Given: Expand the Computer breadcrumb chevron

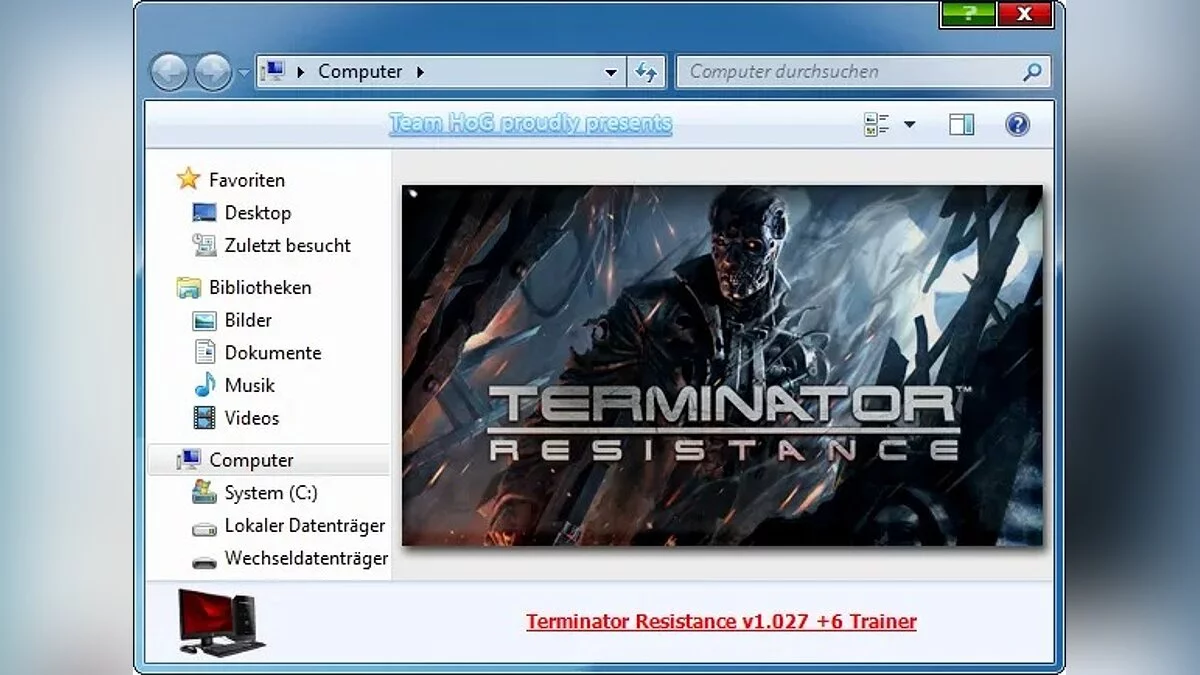Looking at the screenshot, I should [x=420, y=71].
